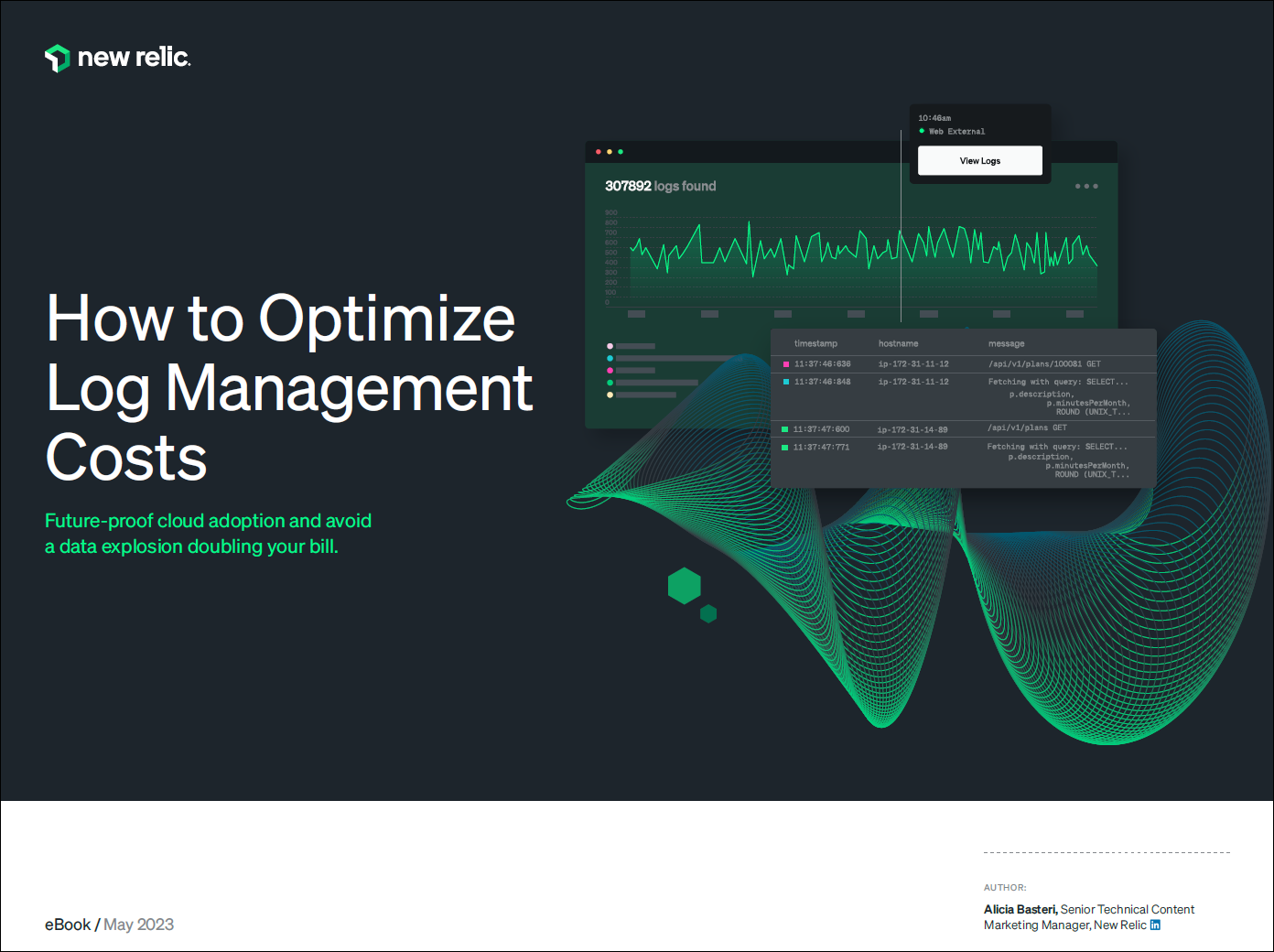Click the New Relic logo
The width and height of the screenshot is (1274, 952).
[117, 58]
